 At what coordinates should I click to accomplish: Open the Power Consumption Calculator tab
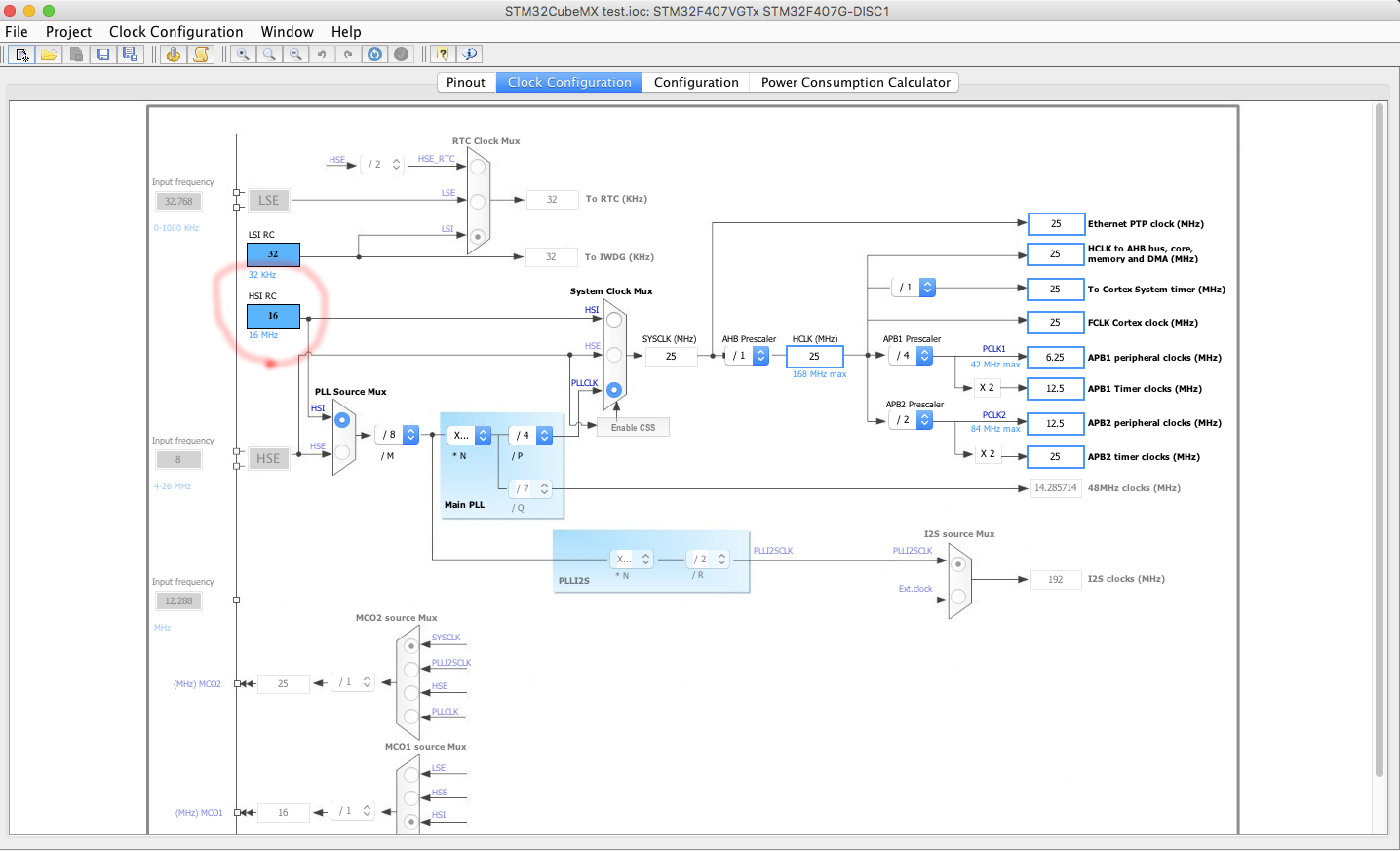(855, 82)
